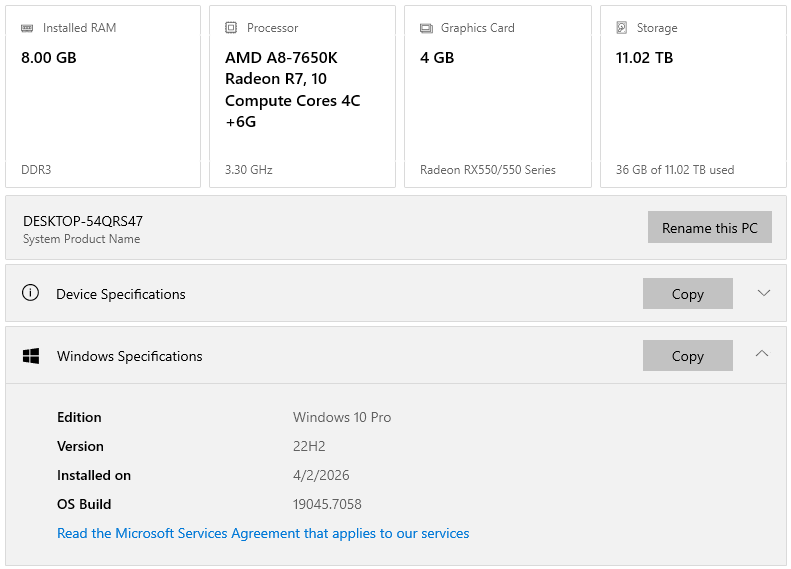Click the Windows Specifications heading
Viewport: 791px width, 569px height.
[x=130, y=356]
